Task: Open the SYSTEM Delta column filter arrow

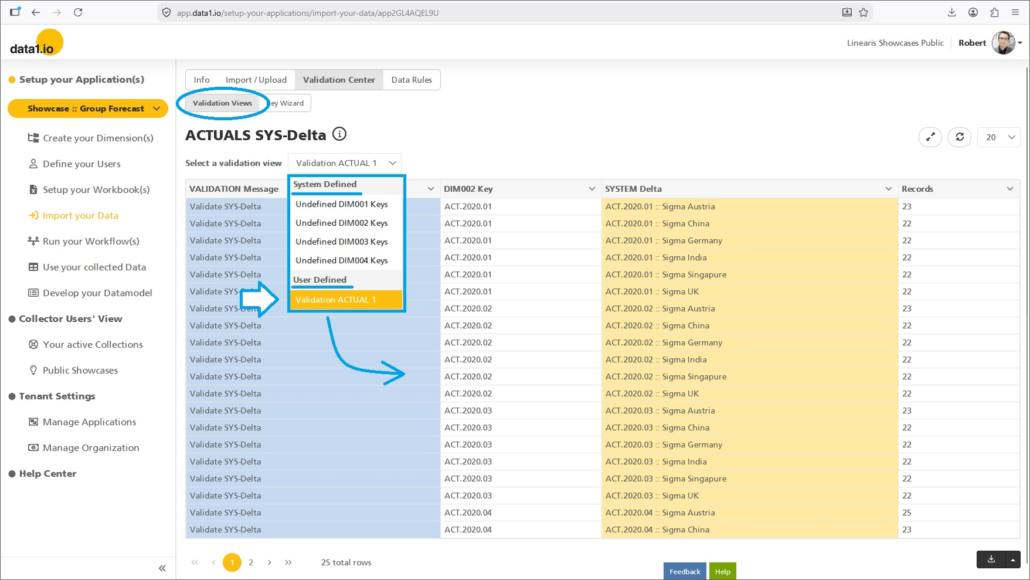Action: (888, 189)
